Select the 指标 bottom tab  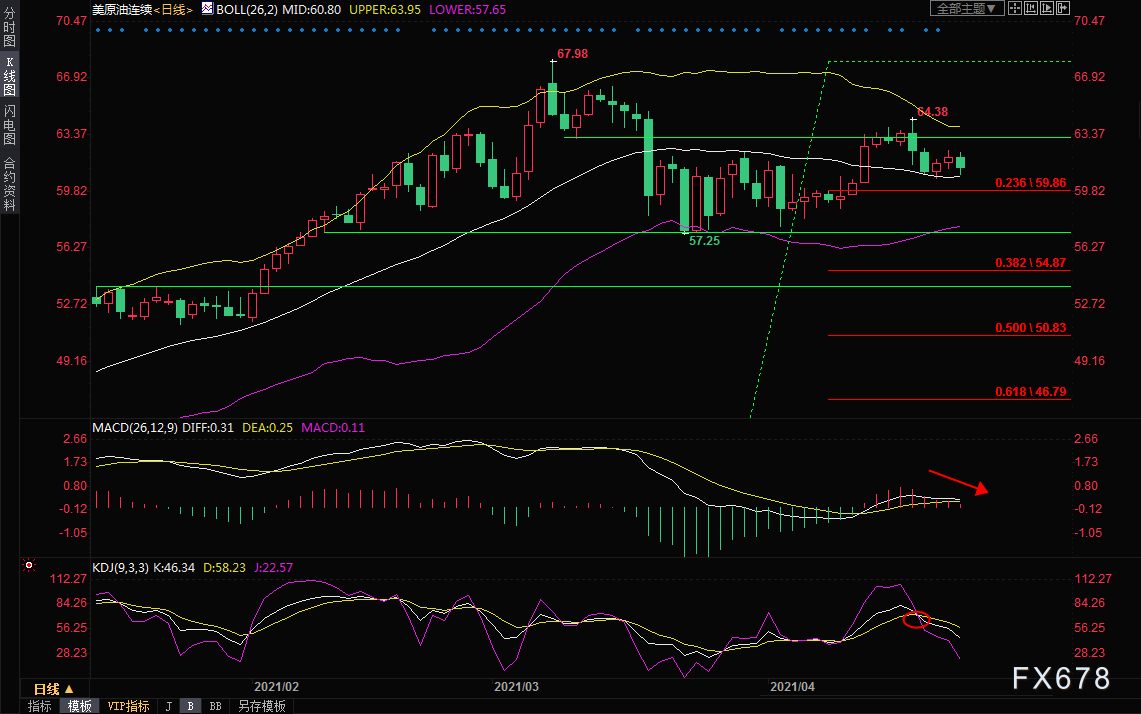click(x=40, y=706)
